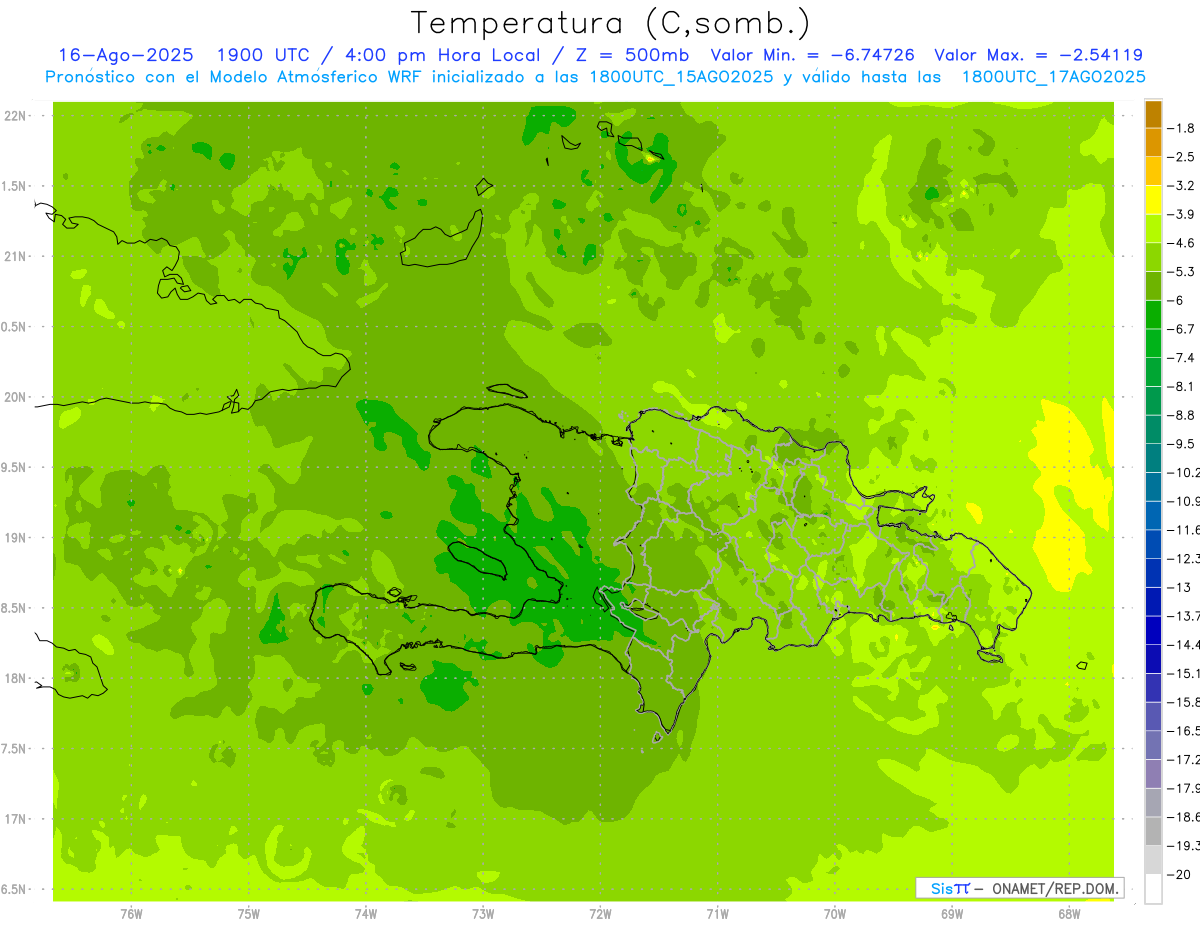Click the "SisPI - ONAMET/REP.DOM." credit label

1019,888
